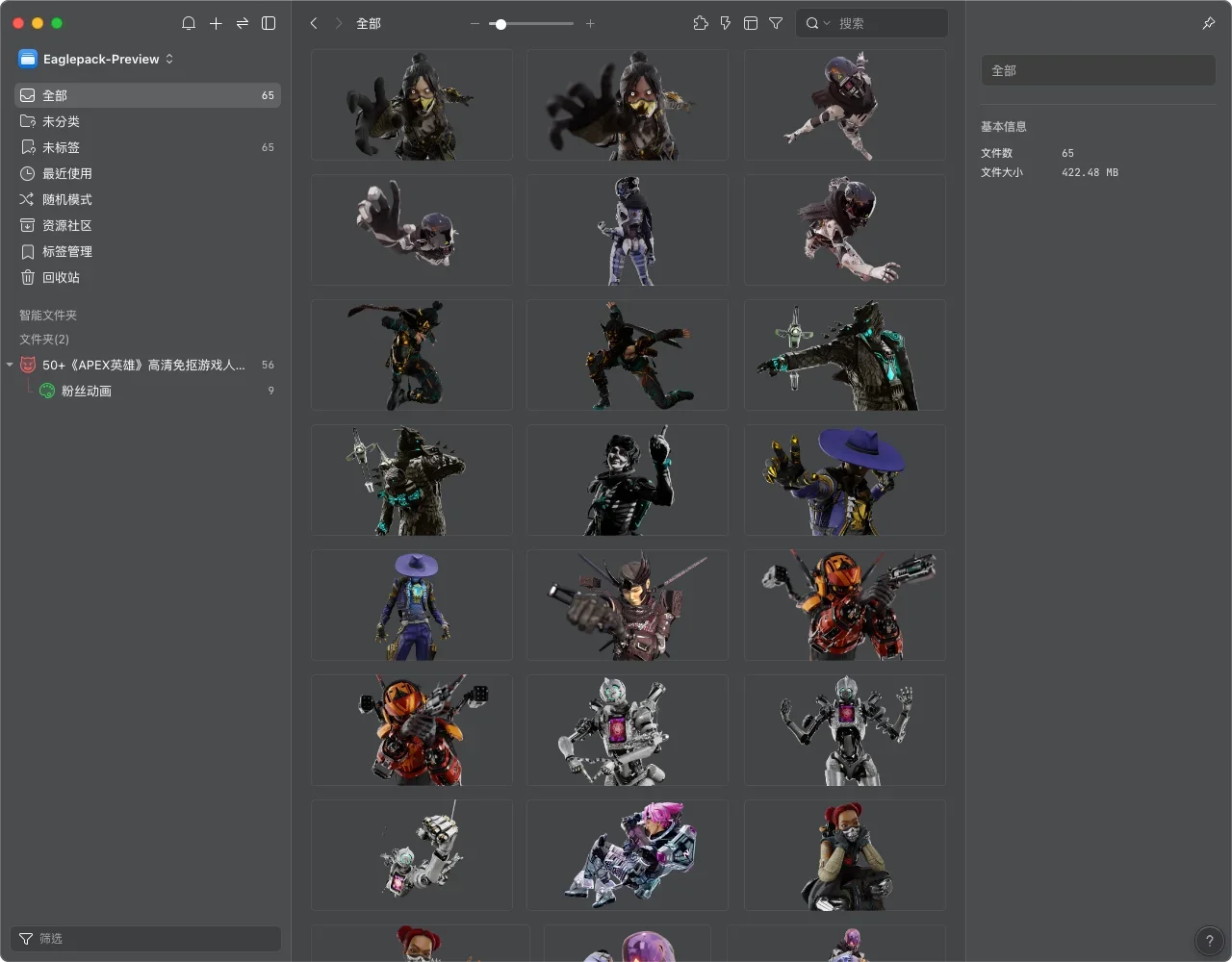Select the 全部 item in sidebar

tap(147, 95)
